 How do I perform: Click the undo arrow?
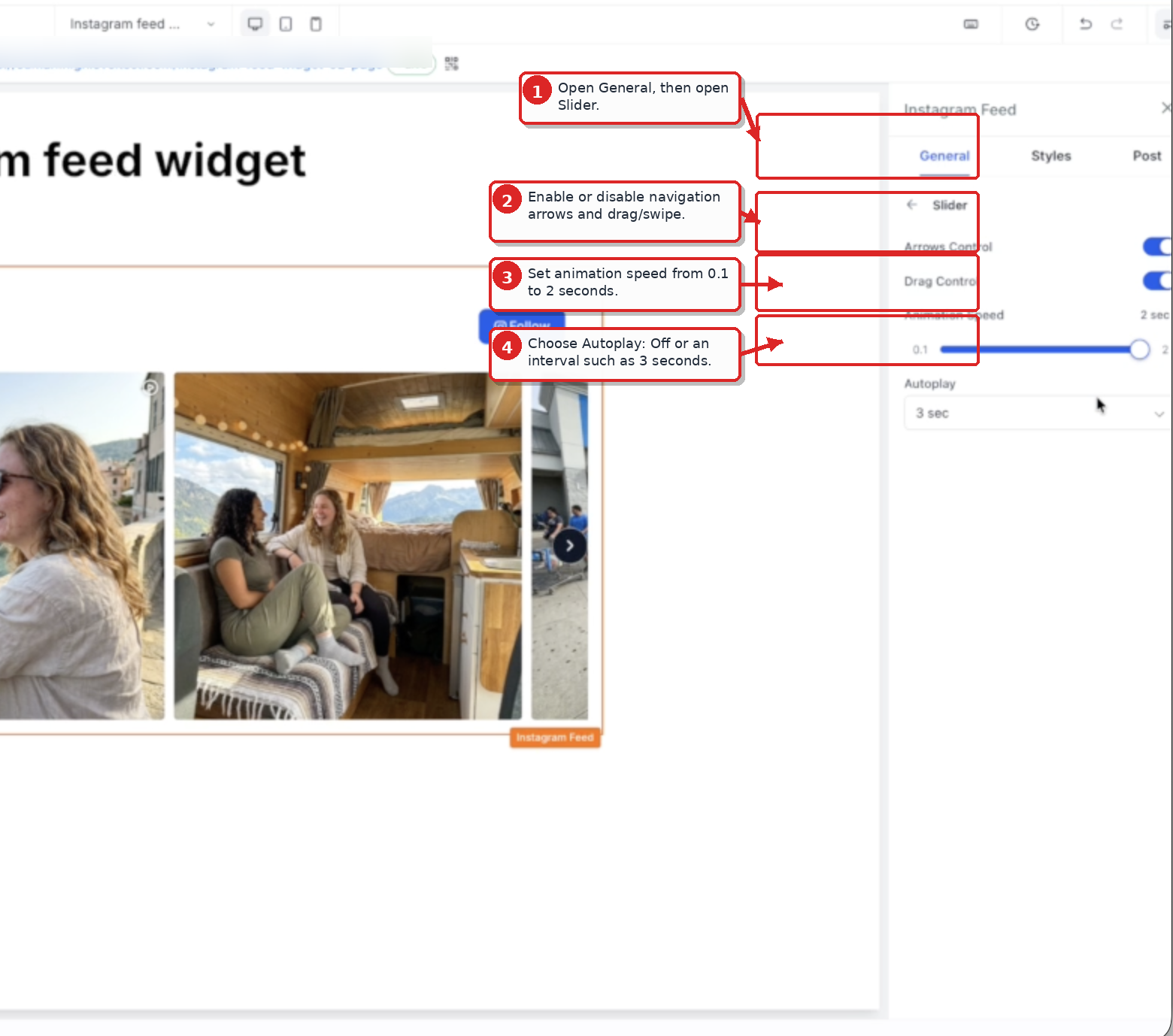[1086, 24]
